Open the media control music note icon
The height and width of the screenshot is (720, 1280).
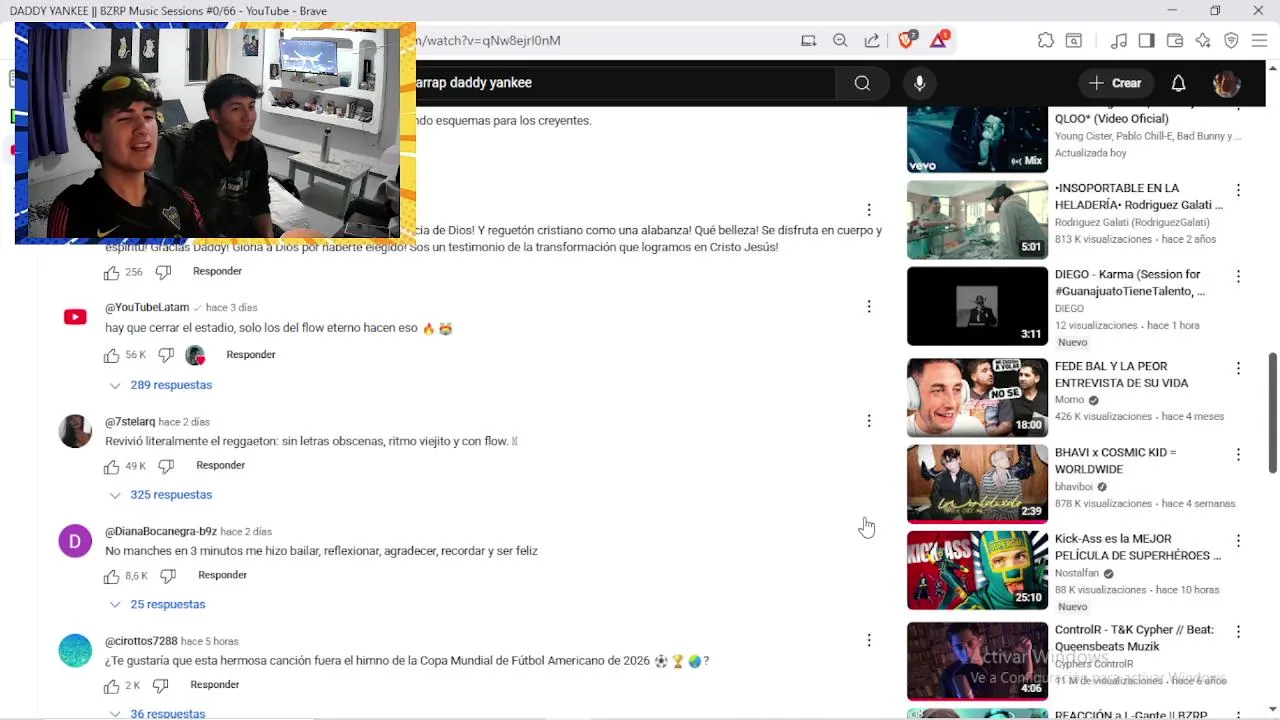1119,40
